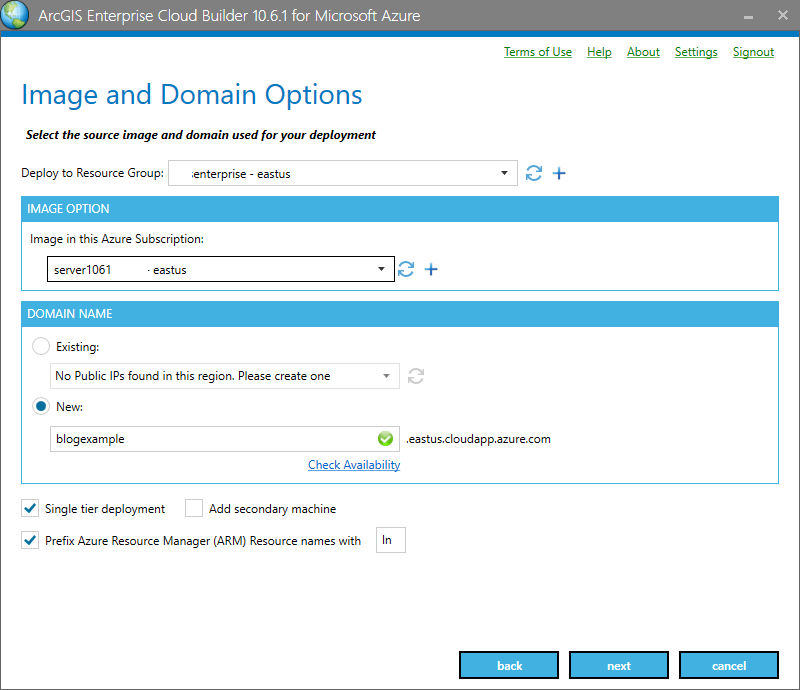Click the next button
800x690 pixels.
click(618, 665)
